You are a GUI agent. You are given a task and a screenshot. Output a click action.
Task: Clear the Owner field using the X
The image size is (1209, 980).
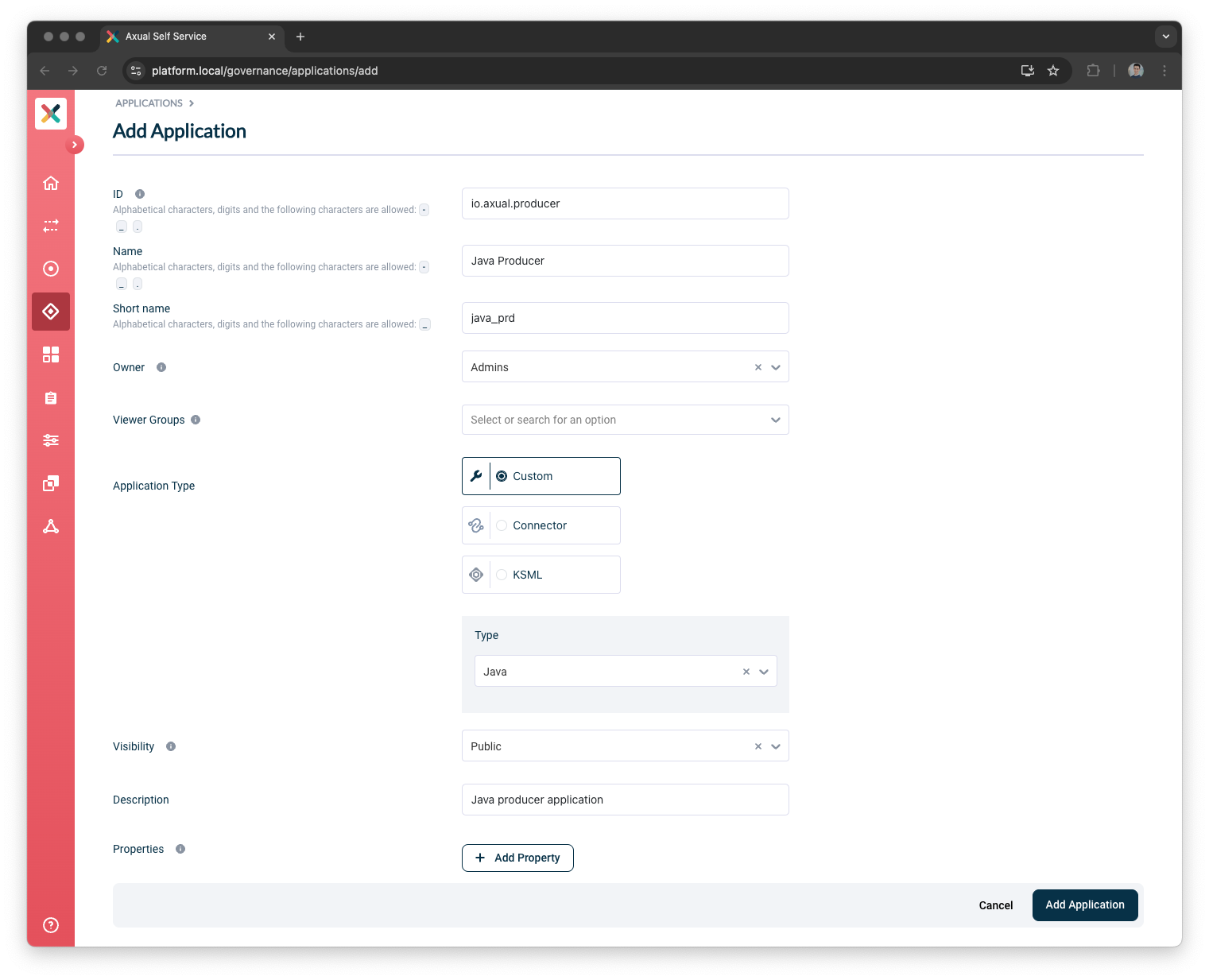click(x=758, y=367)
